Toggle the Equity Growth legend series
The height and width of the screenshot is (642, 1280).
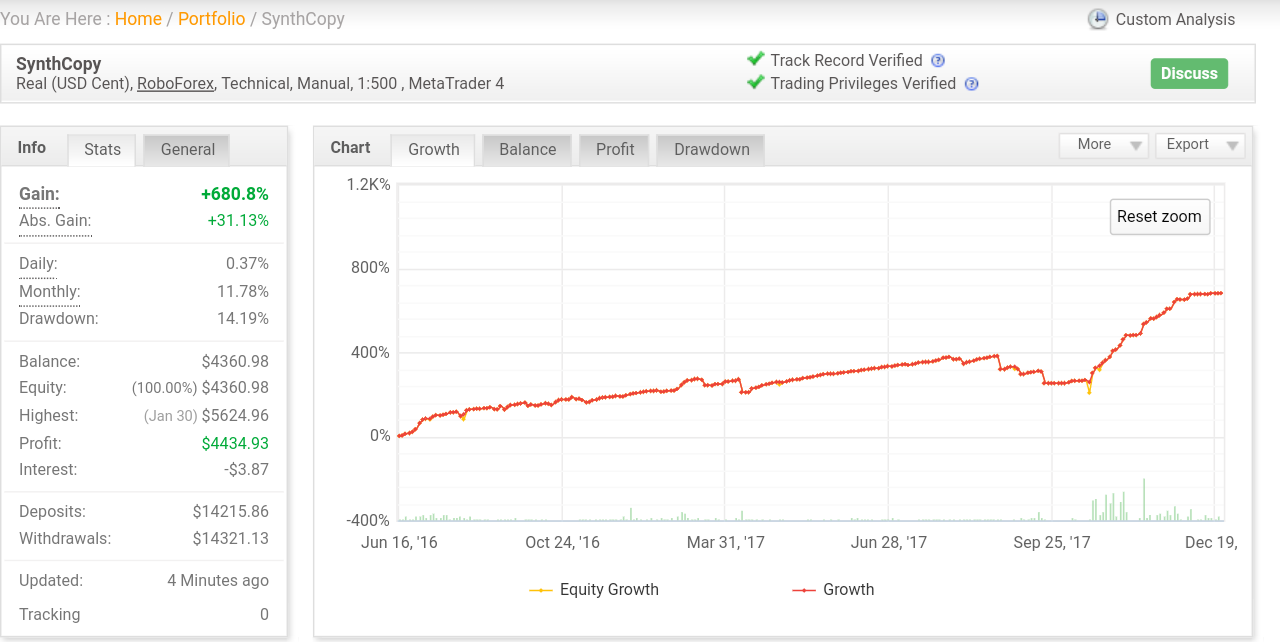[594, 590]
